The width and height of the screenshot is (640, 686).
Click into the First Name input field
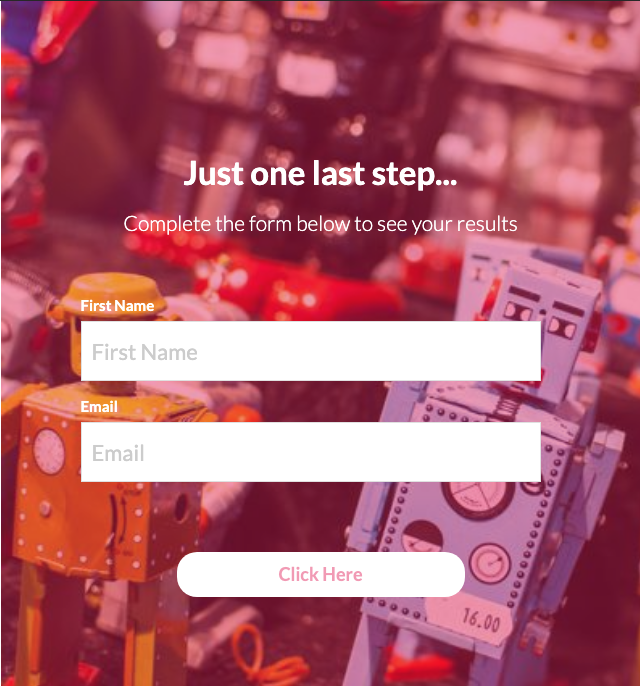point(311,351)
